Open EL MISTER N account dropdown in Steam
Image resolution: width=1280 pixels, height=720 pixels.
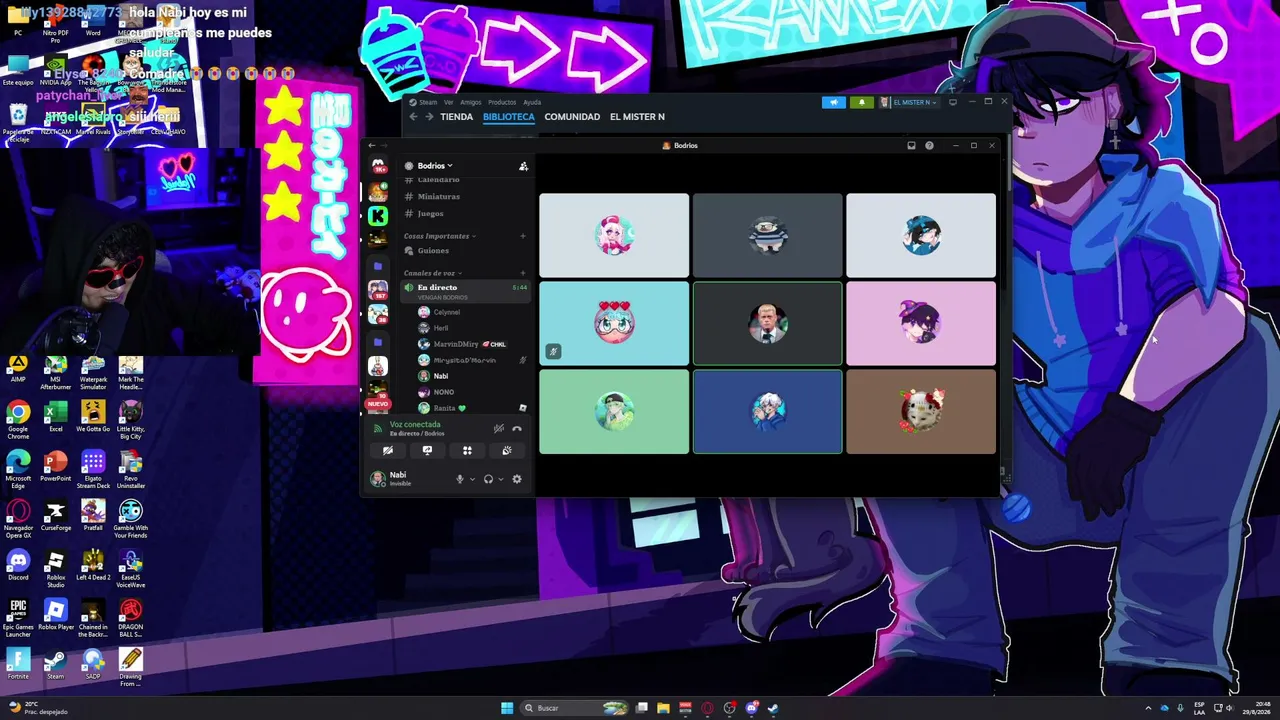point(908,102)
